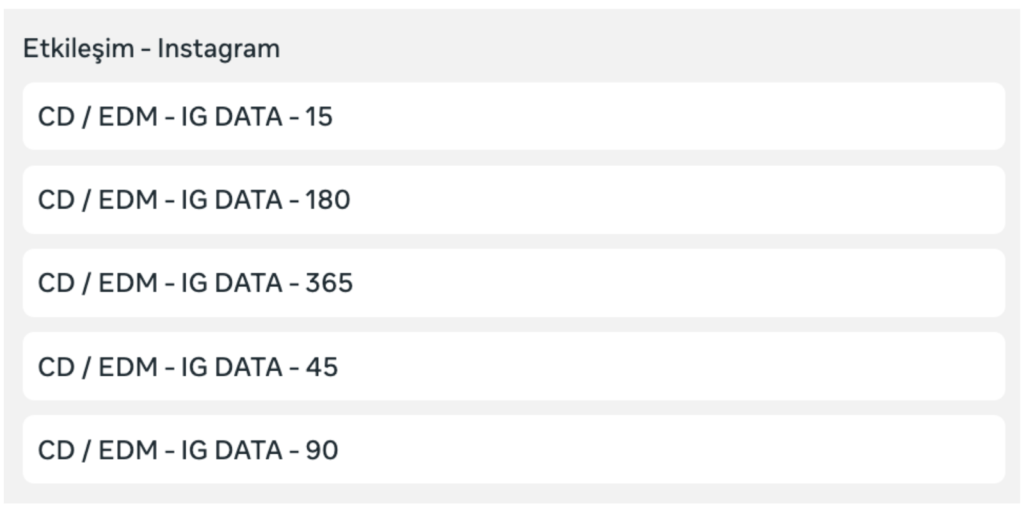Click the "Instagram" word in the section title
This screenshot has height=512, width=1024.
(222, 48)
